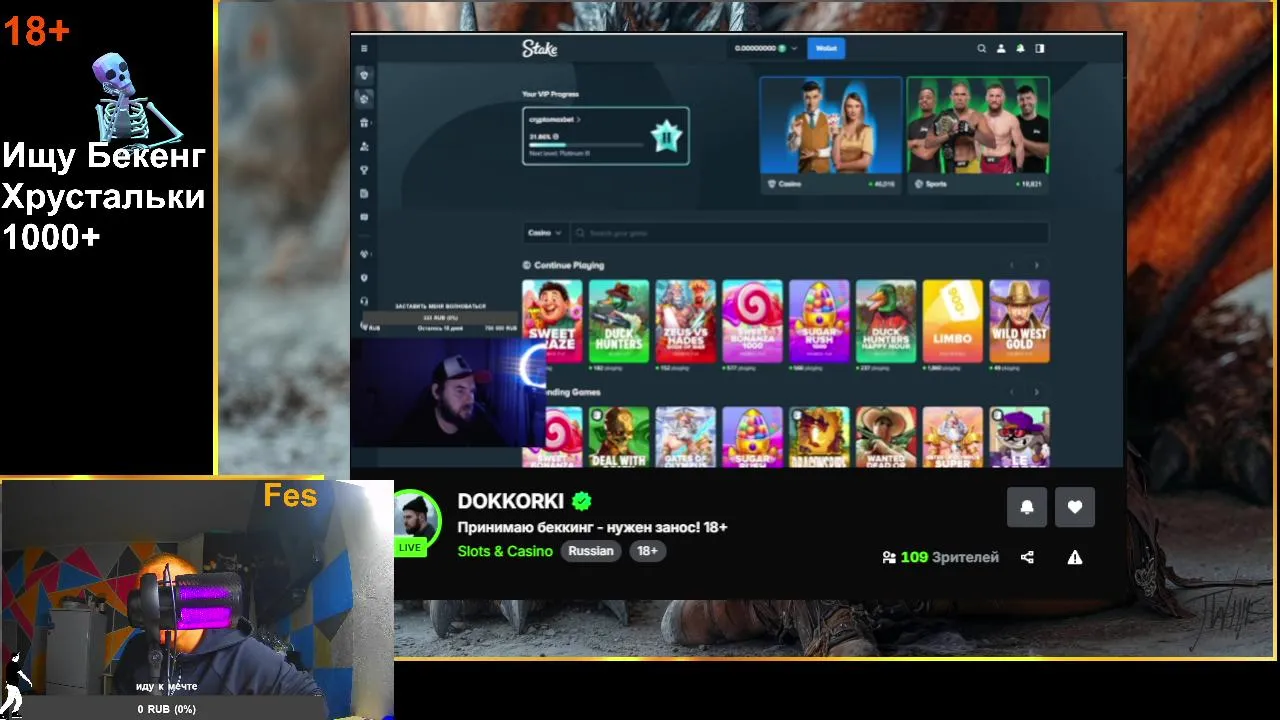Expand the balance currency dropdown
The image size is (1280, 720).
coord(794,48)
